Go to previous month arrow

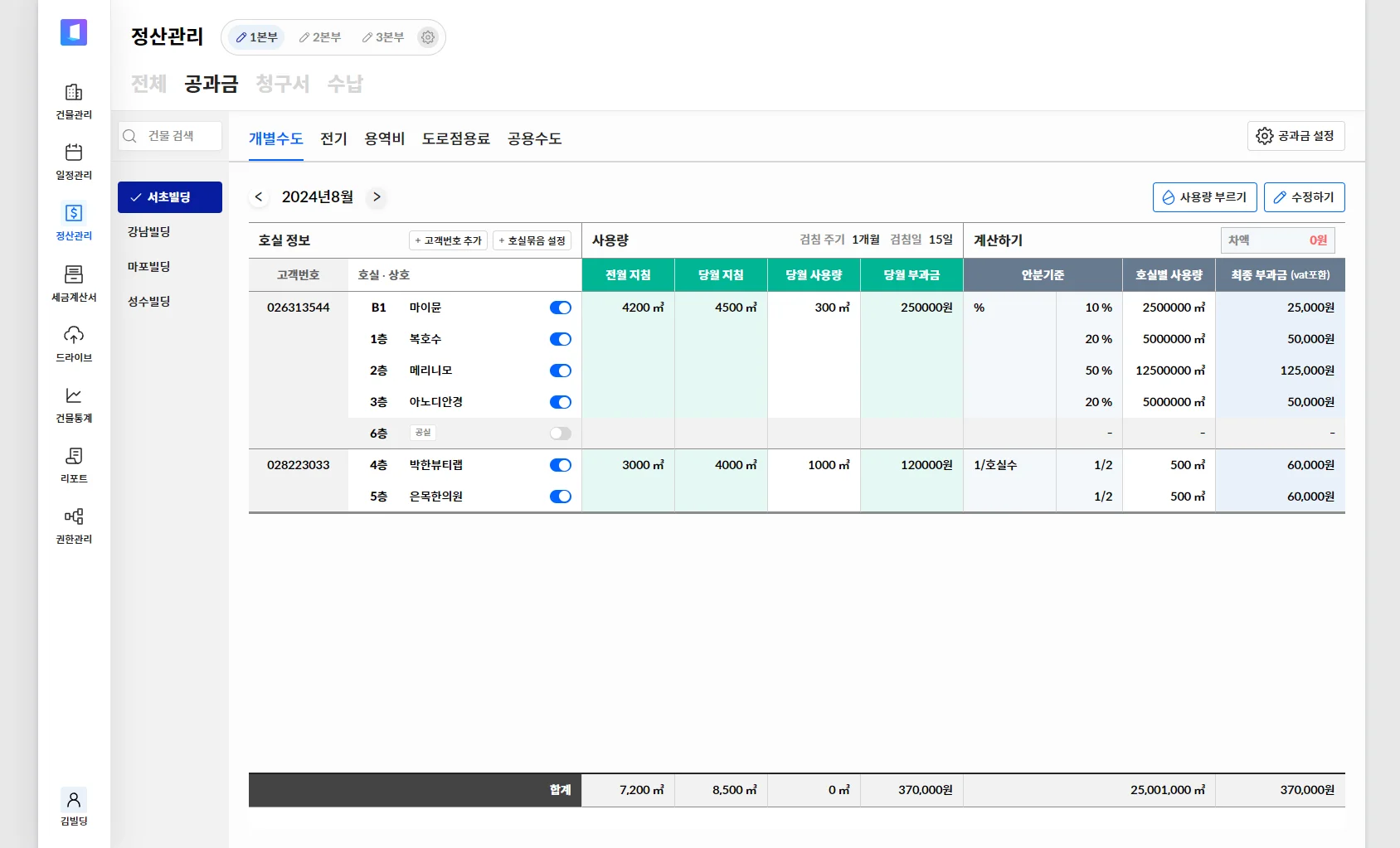[259, 196]
